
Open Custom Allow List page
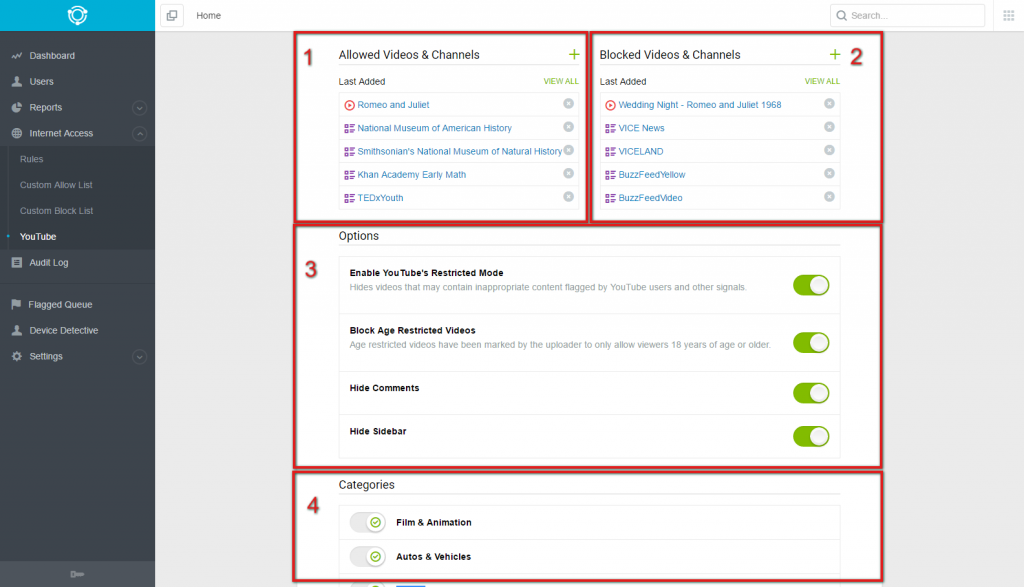[x=56, y=185]
